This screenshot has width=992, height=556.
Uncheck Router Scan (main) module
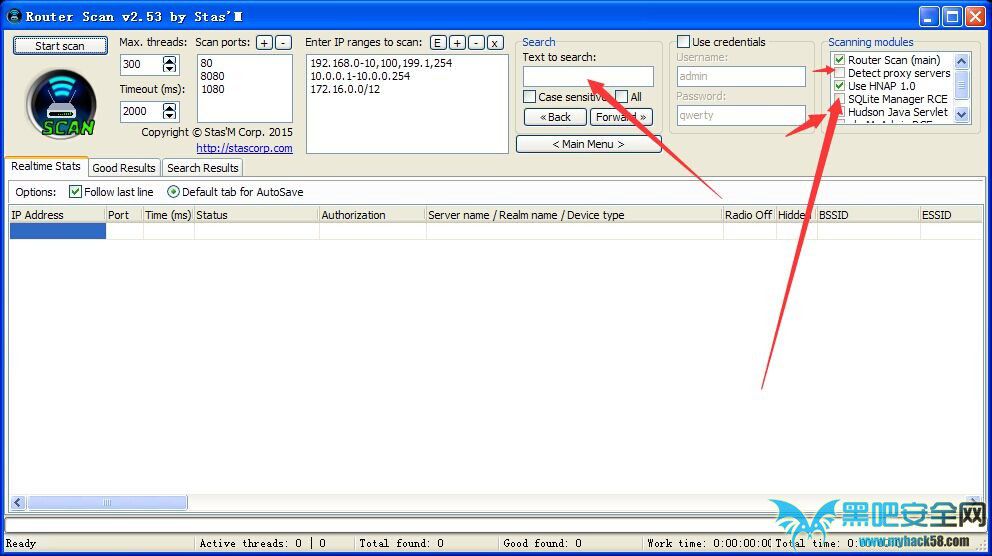pyautogui.click(x=840, y=59)
